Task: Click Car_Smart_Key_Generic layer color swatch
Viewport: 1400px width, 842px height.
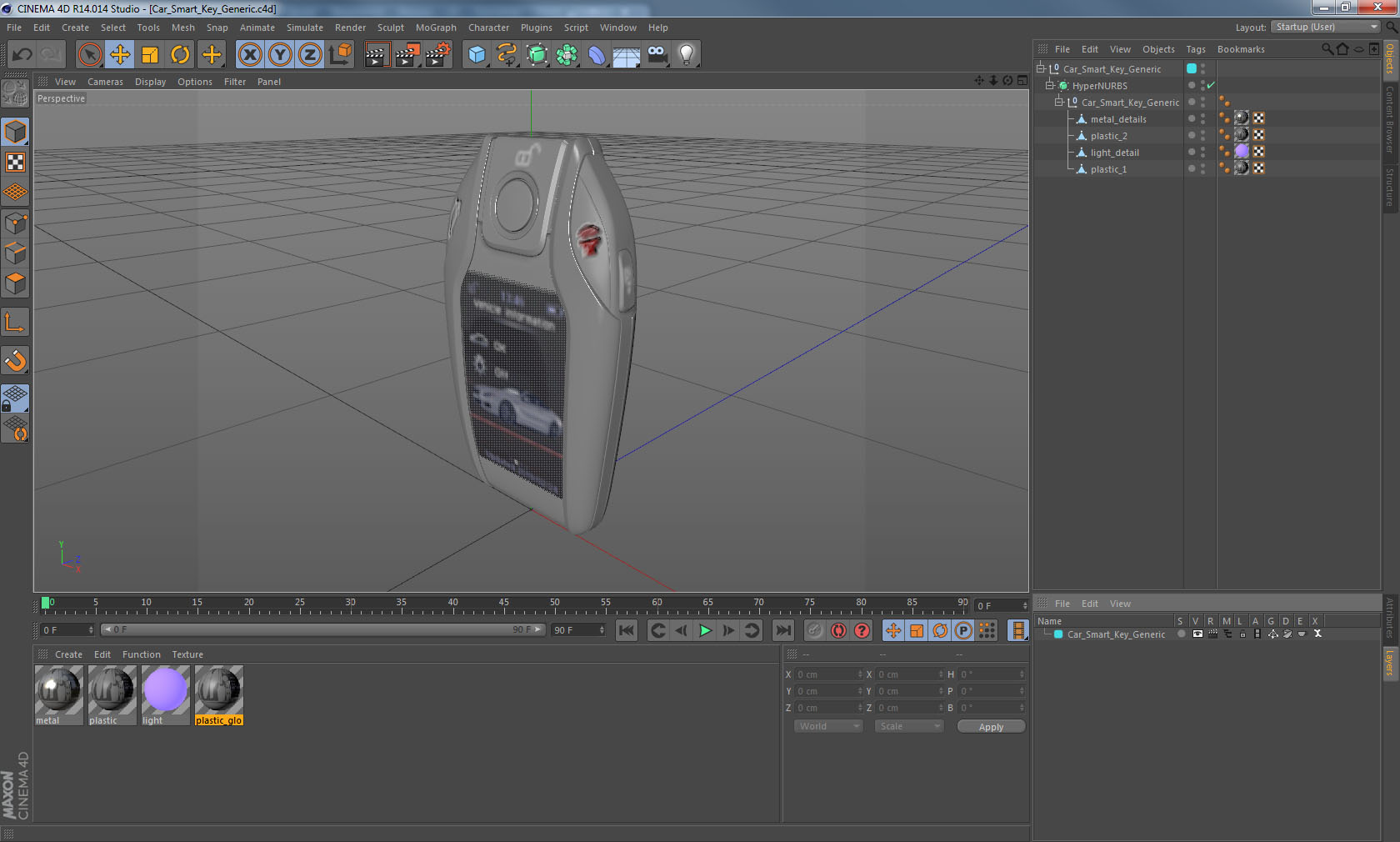Action: 1058,634
